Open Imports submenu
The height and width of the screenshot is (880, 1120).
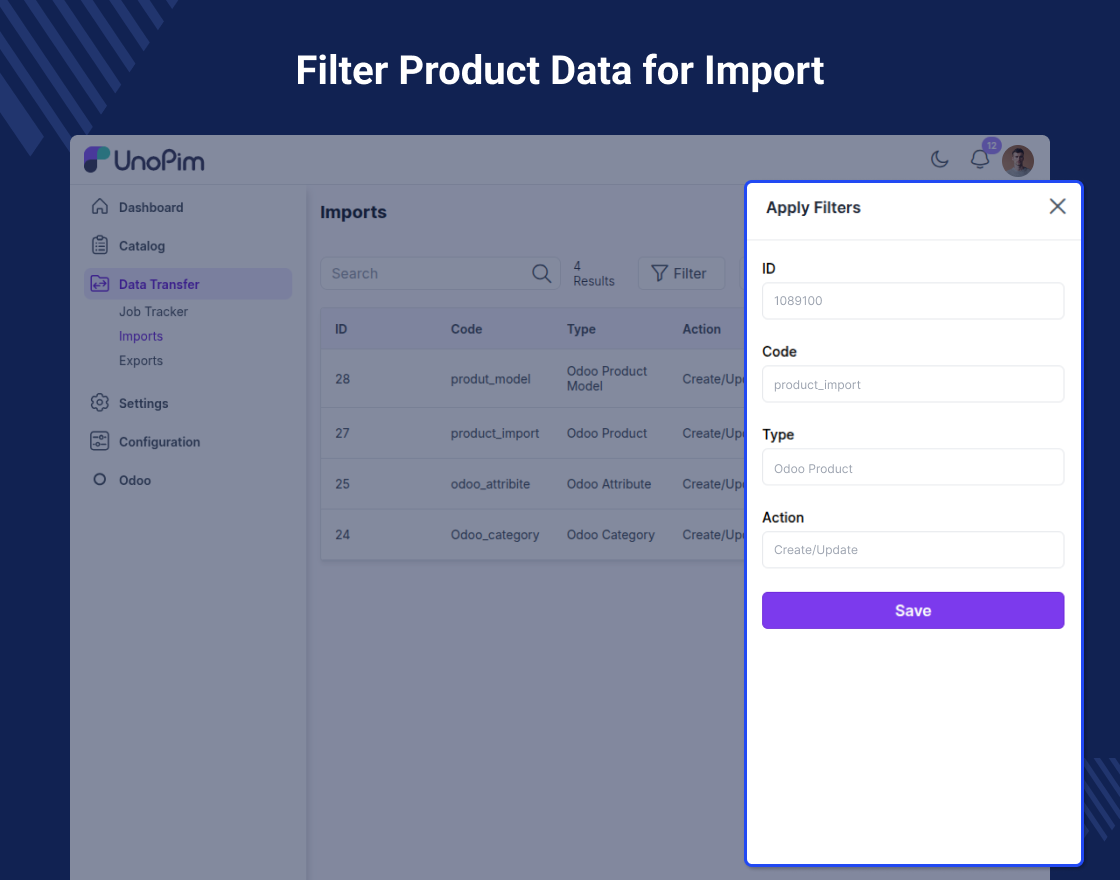[x=141, y=336]
